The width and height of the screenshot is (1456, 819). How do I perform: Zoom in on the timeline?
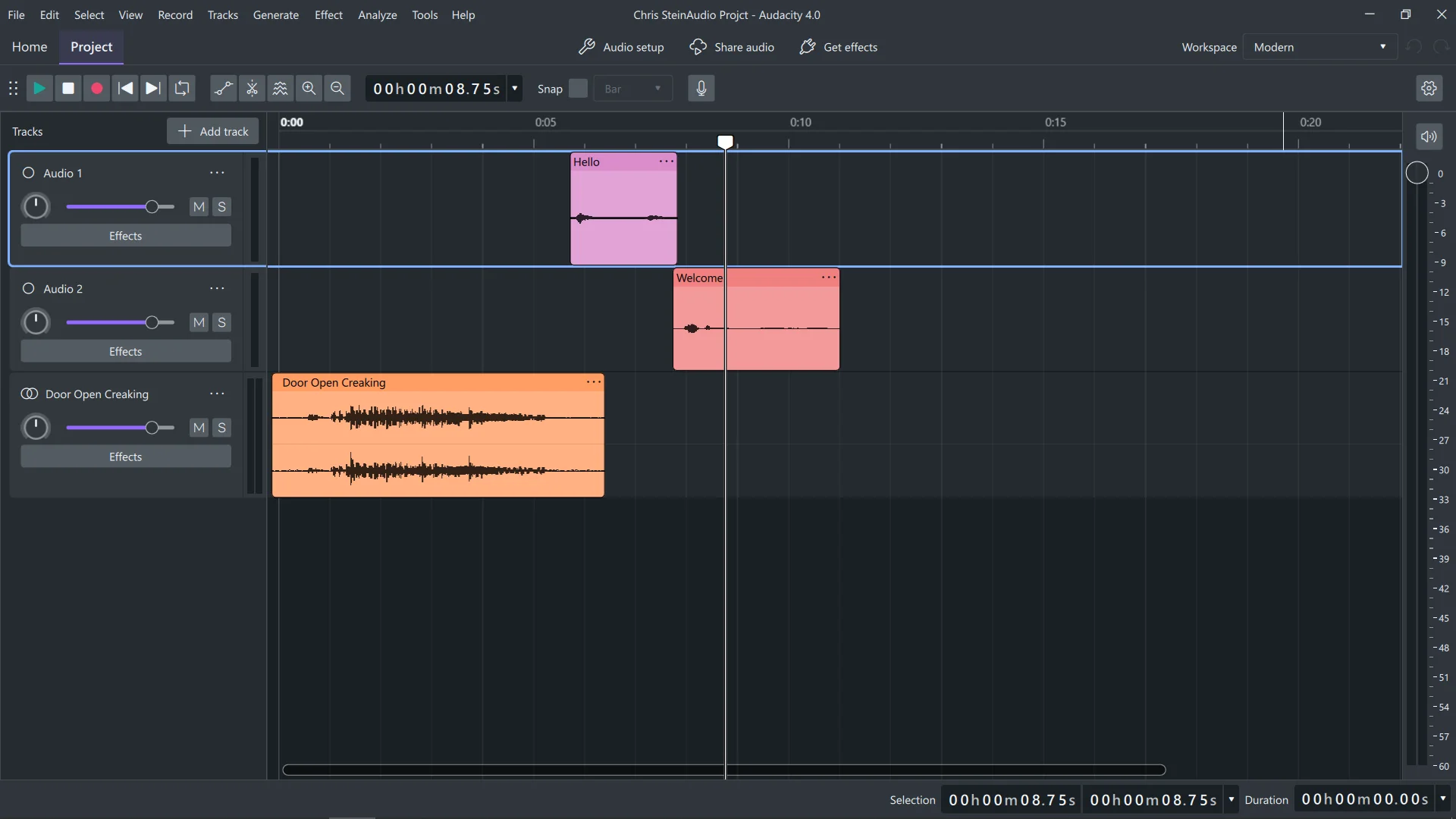(x=309, y=89)
